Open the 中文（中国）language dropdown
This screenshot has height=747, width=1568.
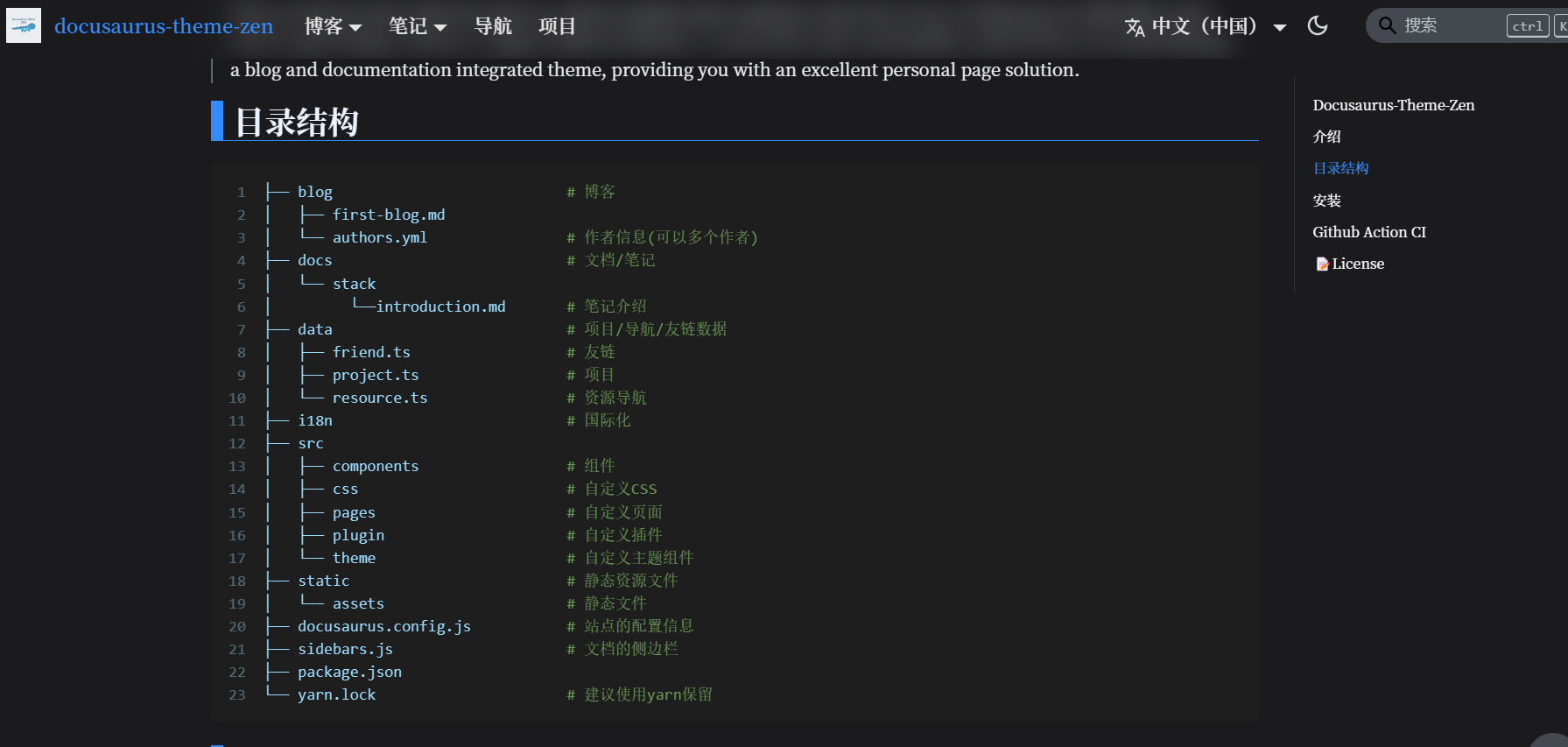coord(1206,26)
